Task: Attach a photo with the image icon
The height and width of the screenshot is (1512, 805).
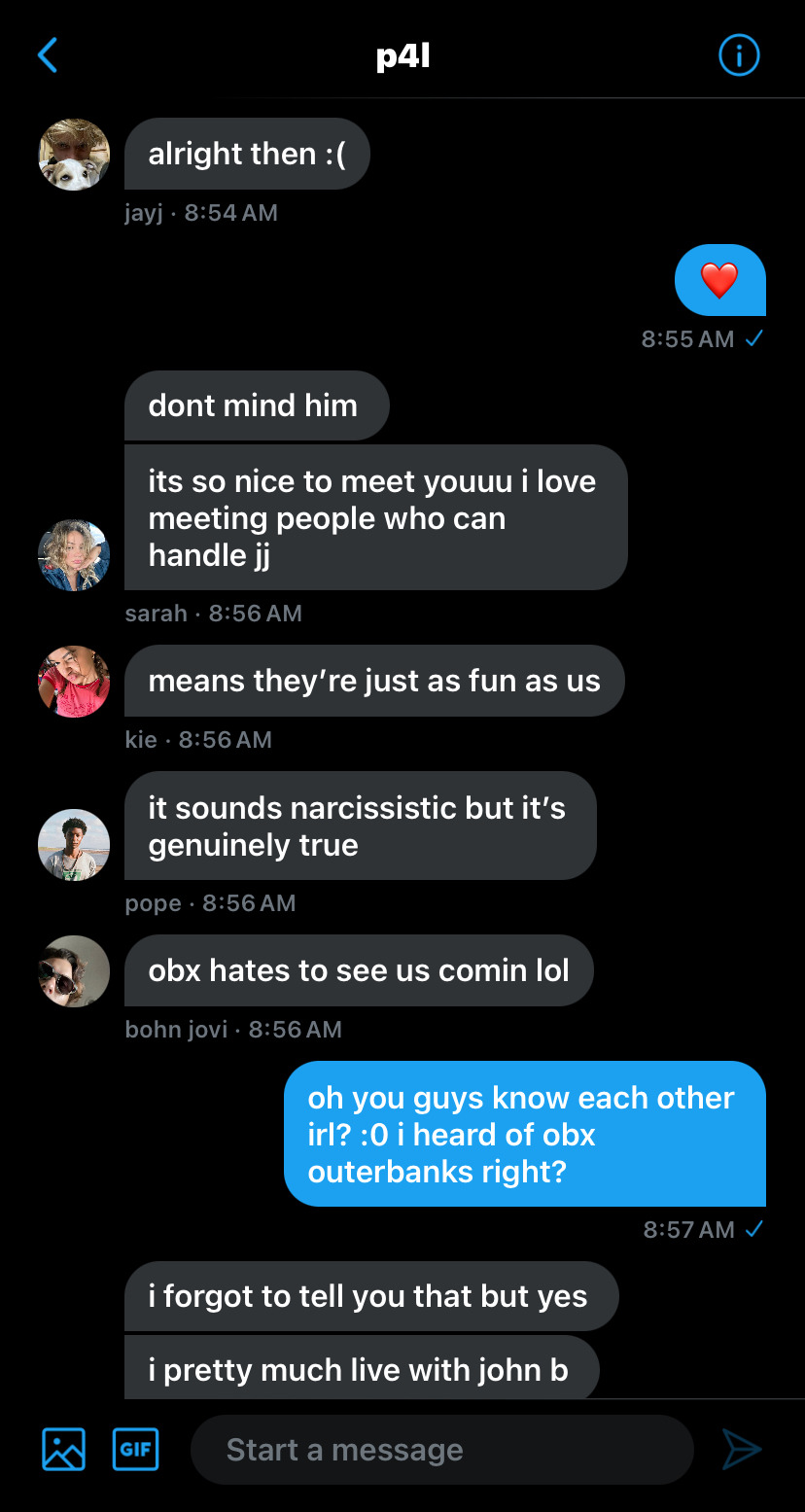Action: click(x=64, y=1450)
